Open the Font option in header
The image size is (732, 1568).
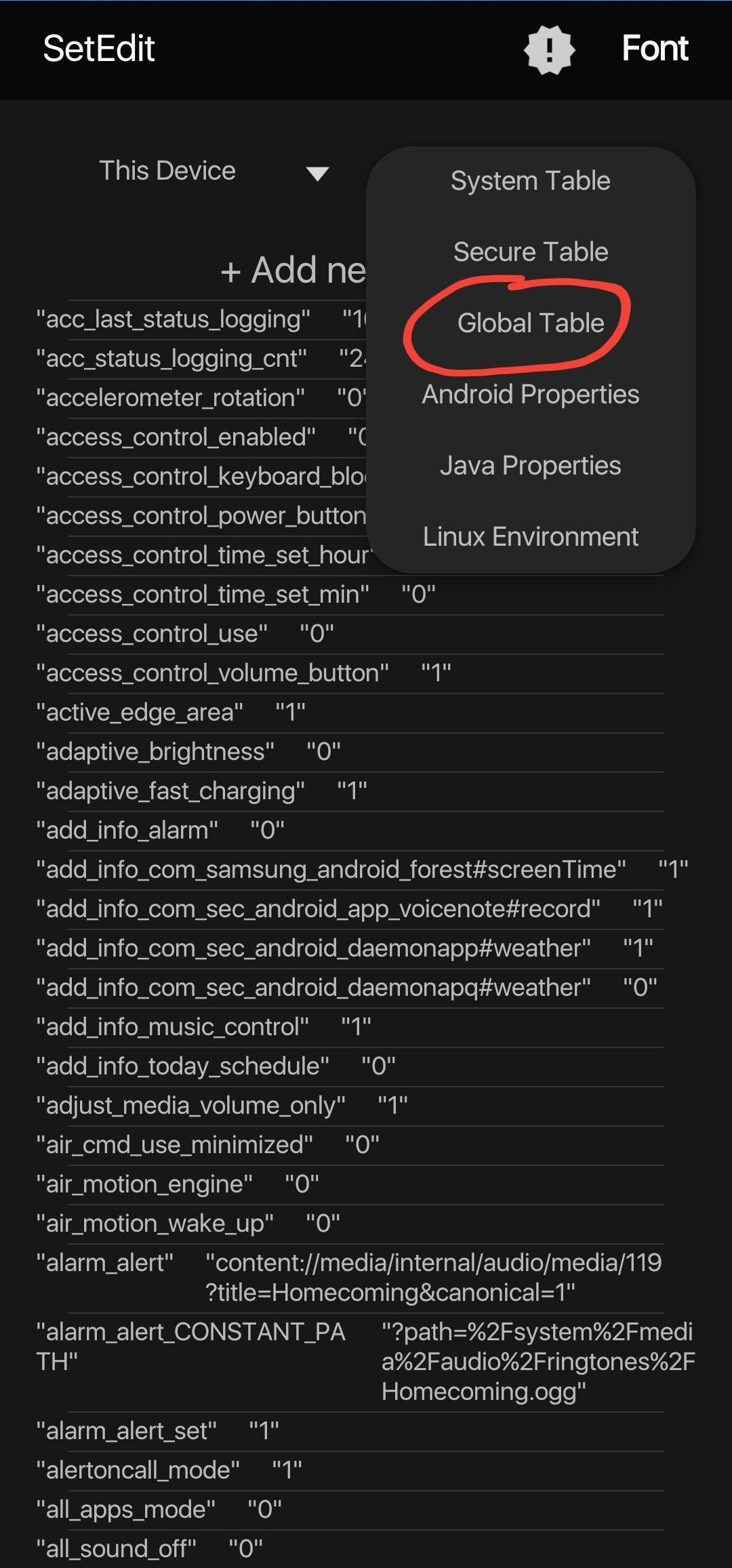coord(655,49)
